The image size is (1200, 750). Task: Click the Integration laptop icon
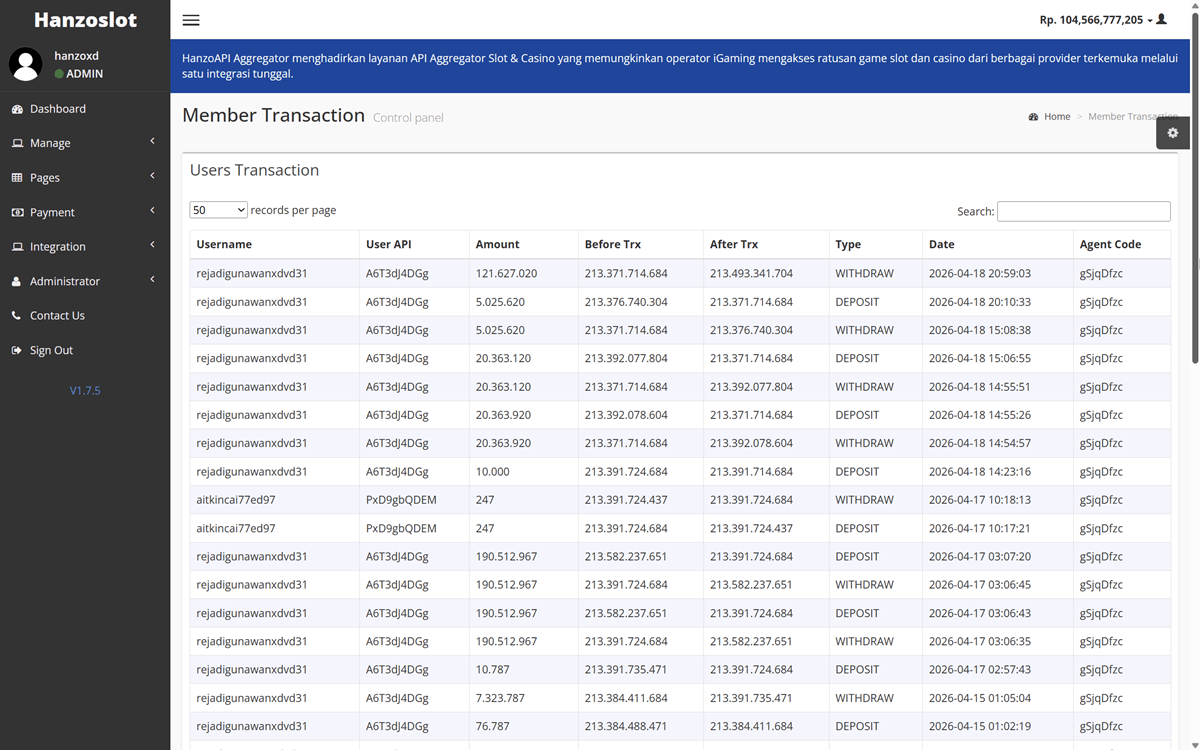tap(17, 247)
